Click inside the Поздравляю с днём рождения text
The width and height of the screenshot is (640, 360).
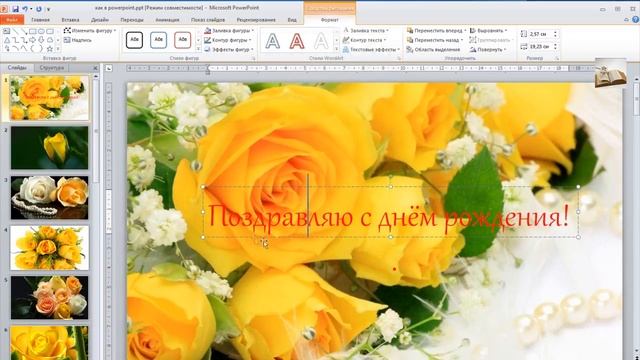[x=389, y=216]
